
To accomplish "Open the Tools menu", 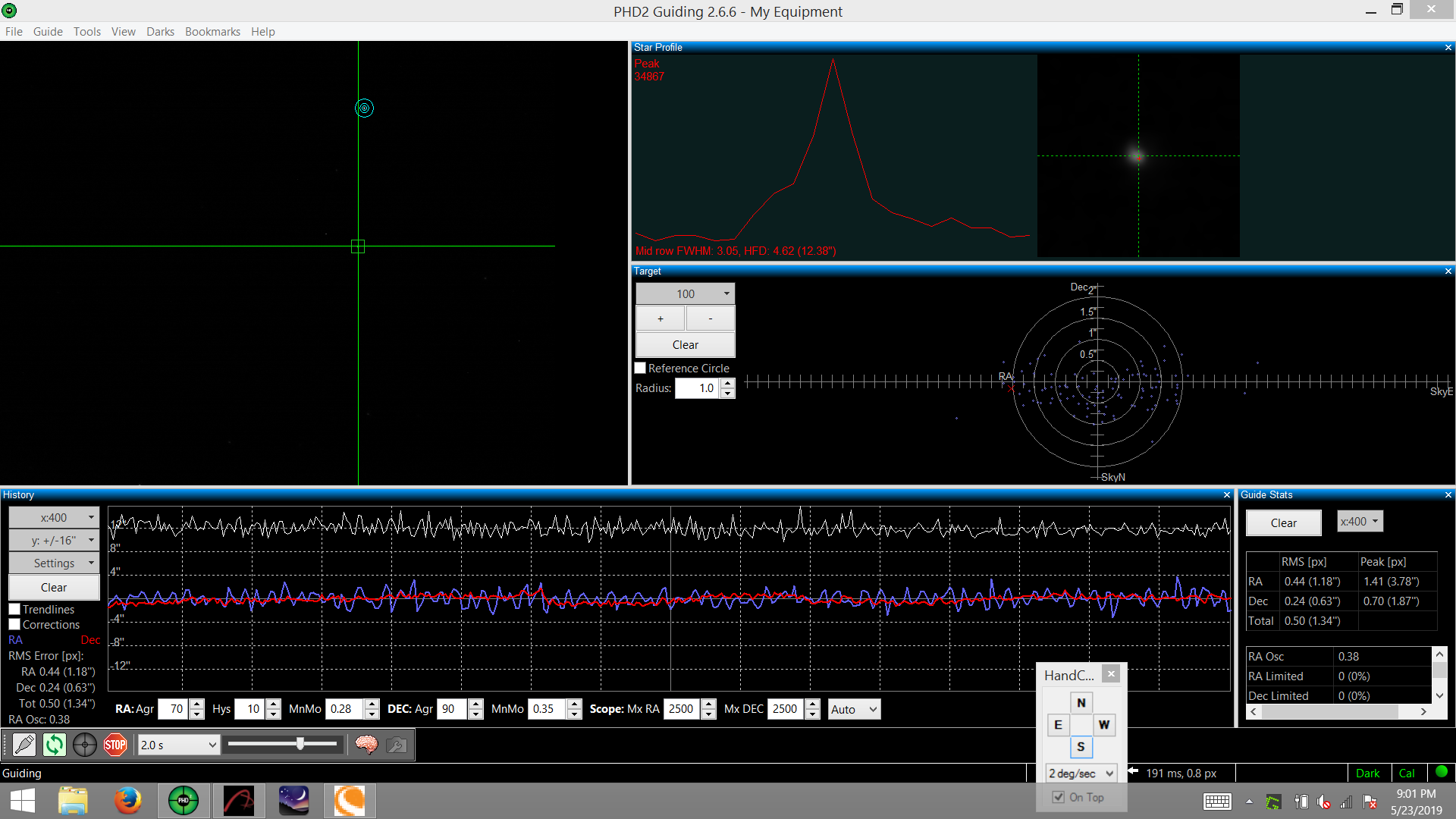I will (x=87, y=31).
